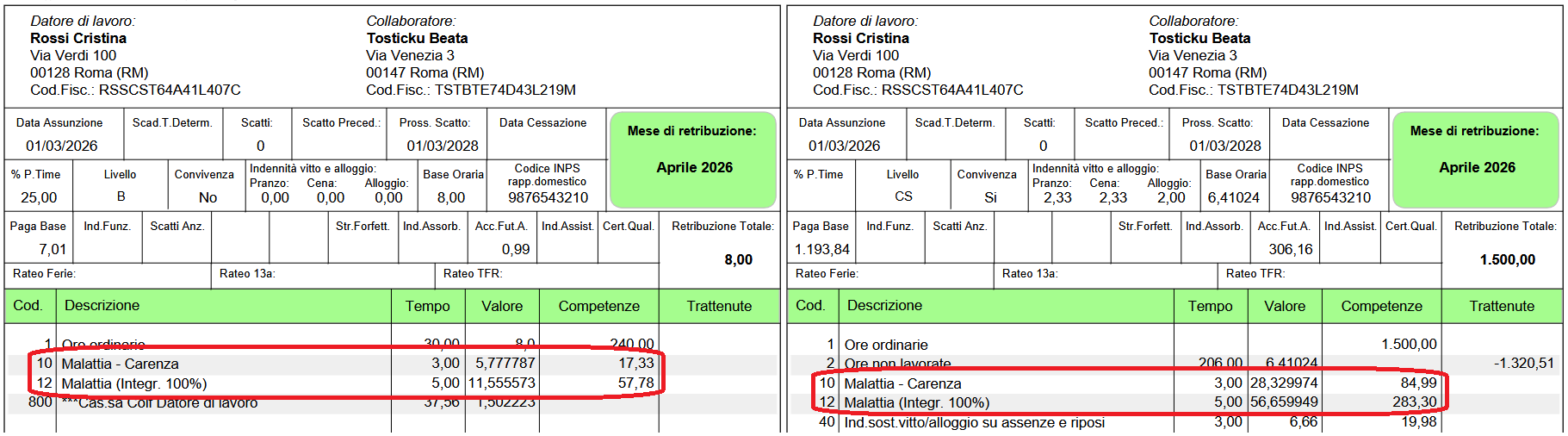Click left table's Descrizione column header
This screenshot has width=1568, height=436.
[x=102, y=305]
